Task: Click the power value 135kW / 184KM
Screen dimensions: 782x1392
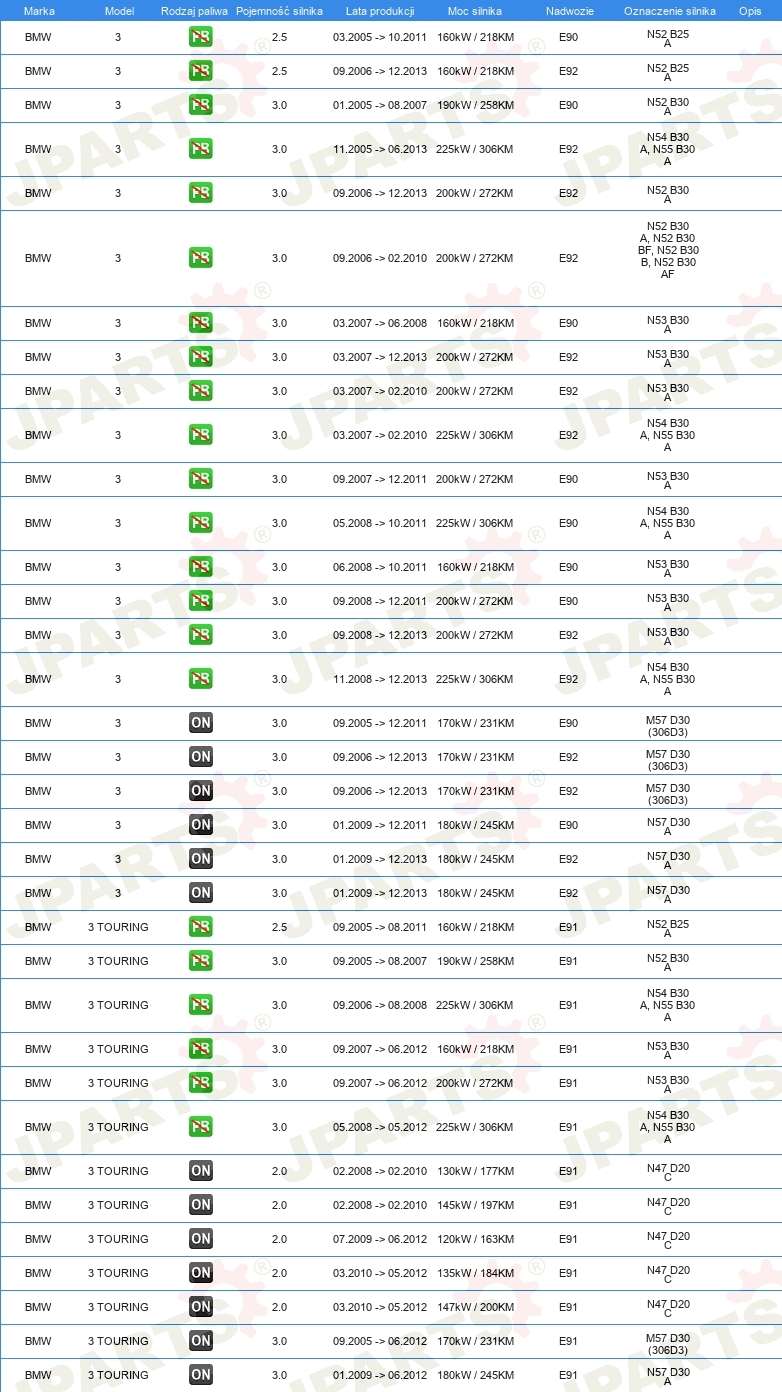Action: (475, 1274)
